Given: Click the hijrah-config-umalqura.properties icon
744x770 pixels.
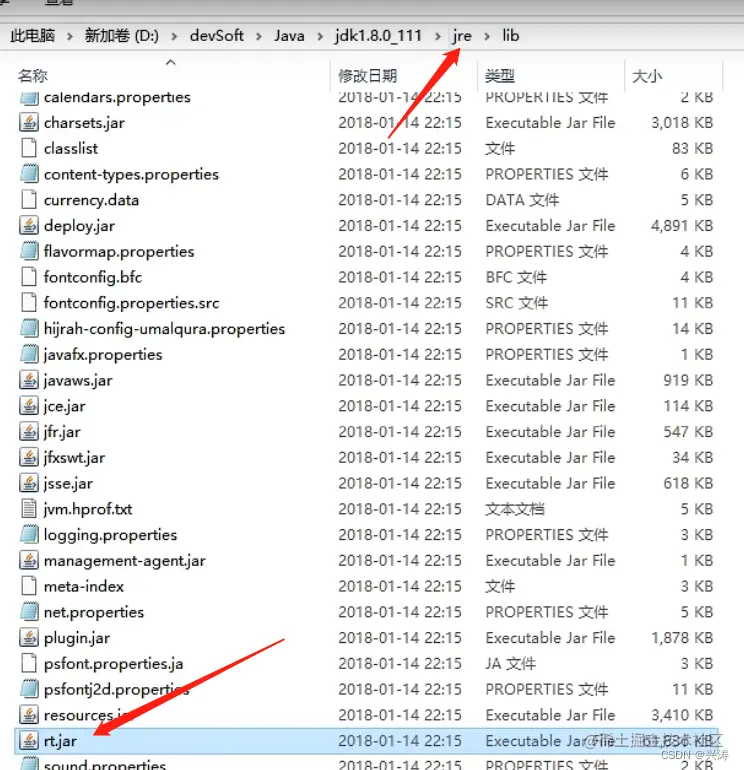Looking at the screenshot, I should [28, 329].
